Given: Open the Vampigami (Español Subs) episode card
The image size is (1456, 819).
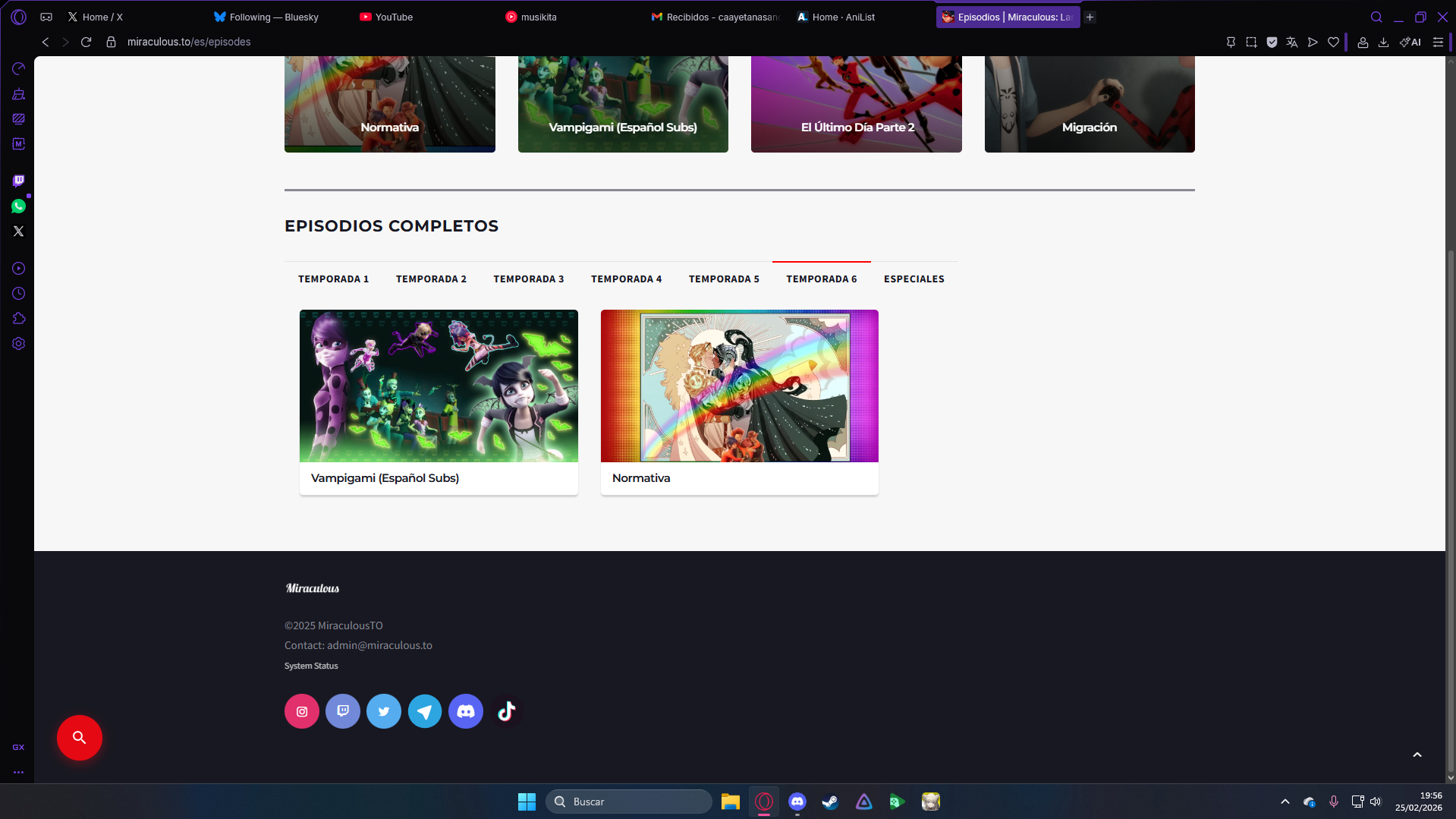Looking at the screenshot, I should 438,402.
